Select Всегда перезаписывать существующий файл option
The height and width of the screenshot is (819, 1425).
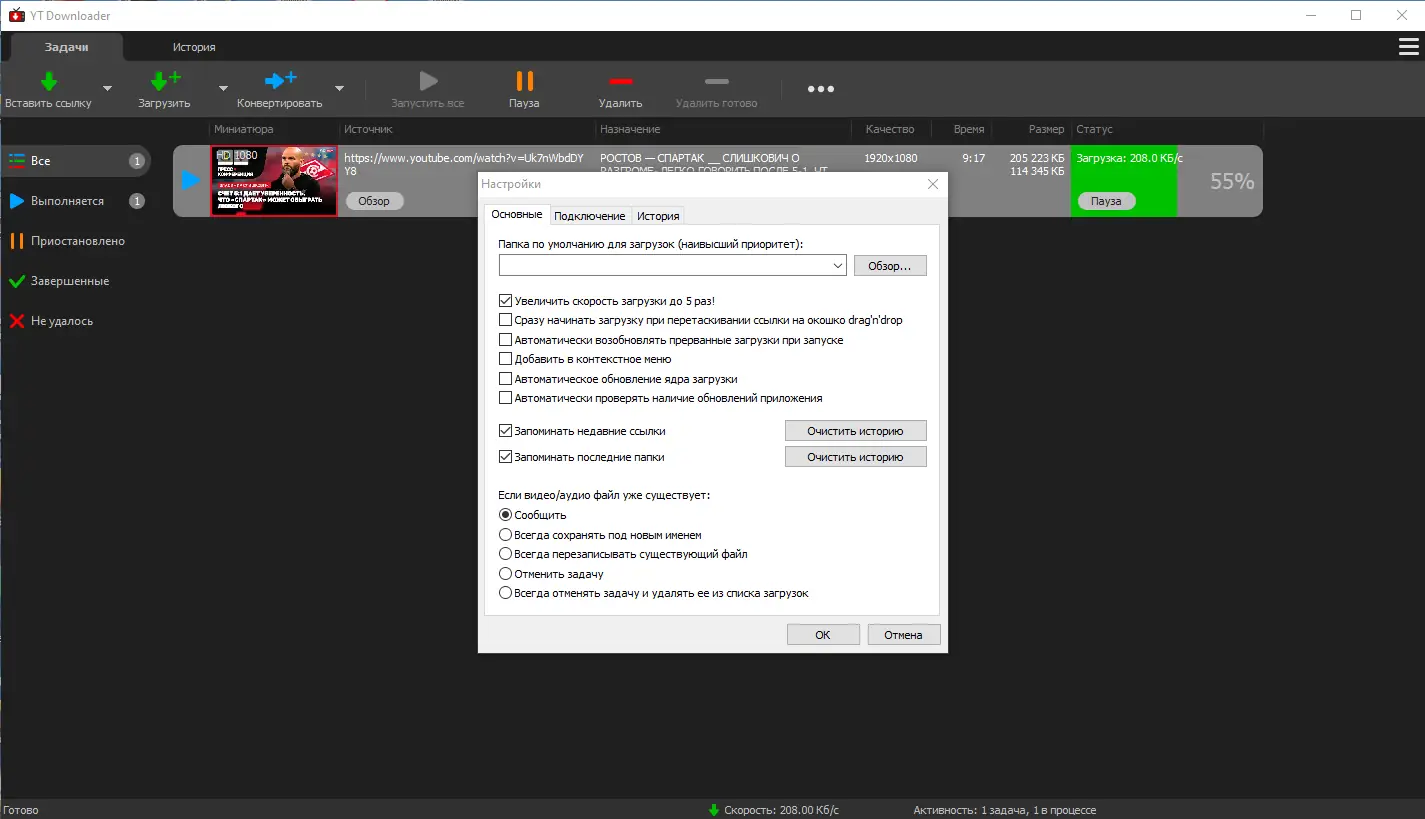(505, 553)
